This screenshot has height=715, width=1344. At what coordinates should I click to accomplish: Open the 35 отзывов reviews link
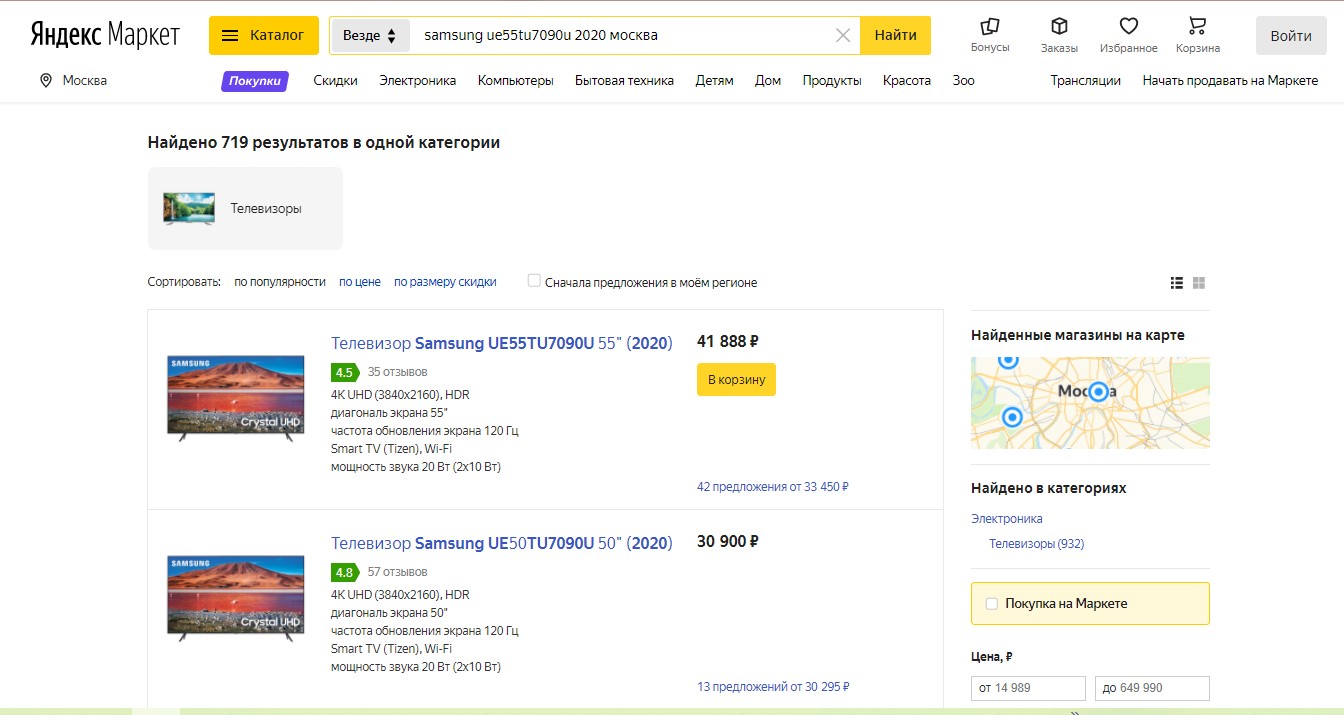397,372
